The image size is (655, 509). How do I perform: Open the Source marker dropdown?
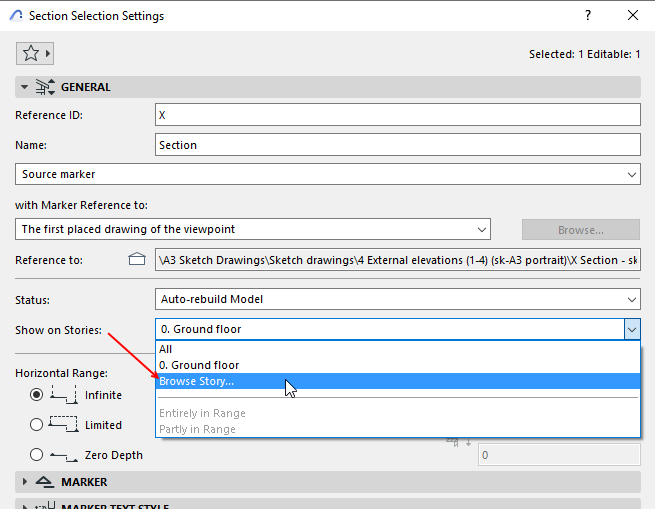327,174
